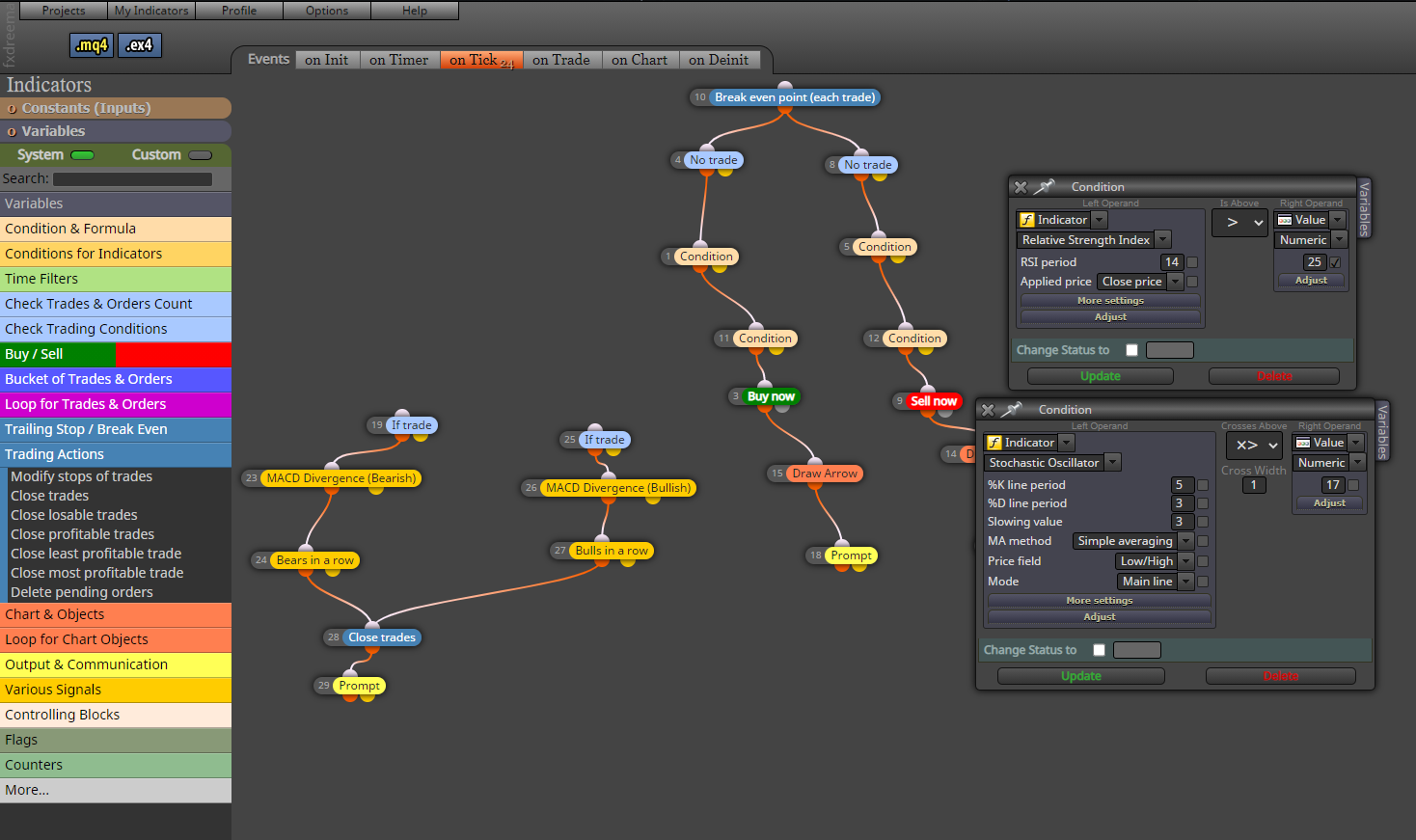1416x840 pixels.
Task: Click the Cross Width value field
Action: pos(1254,485)
